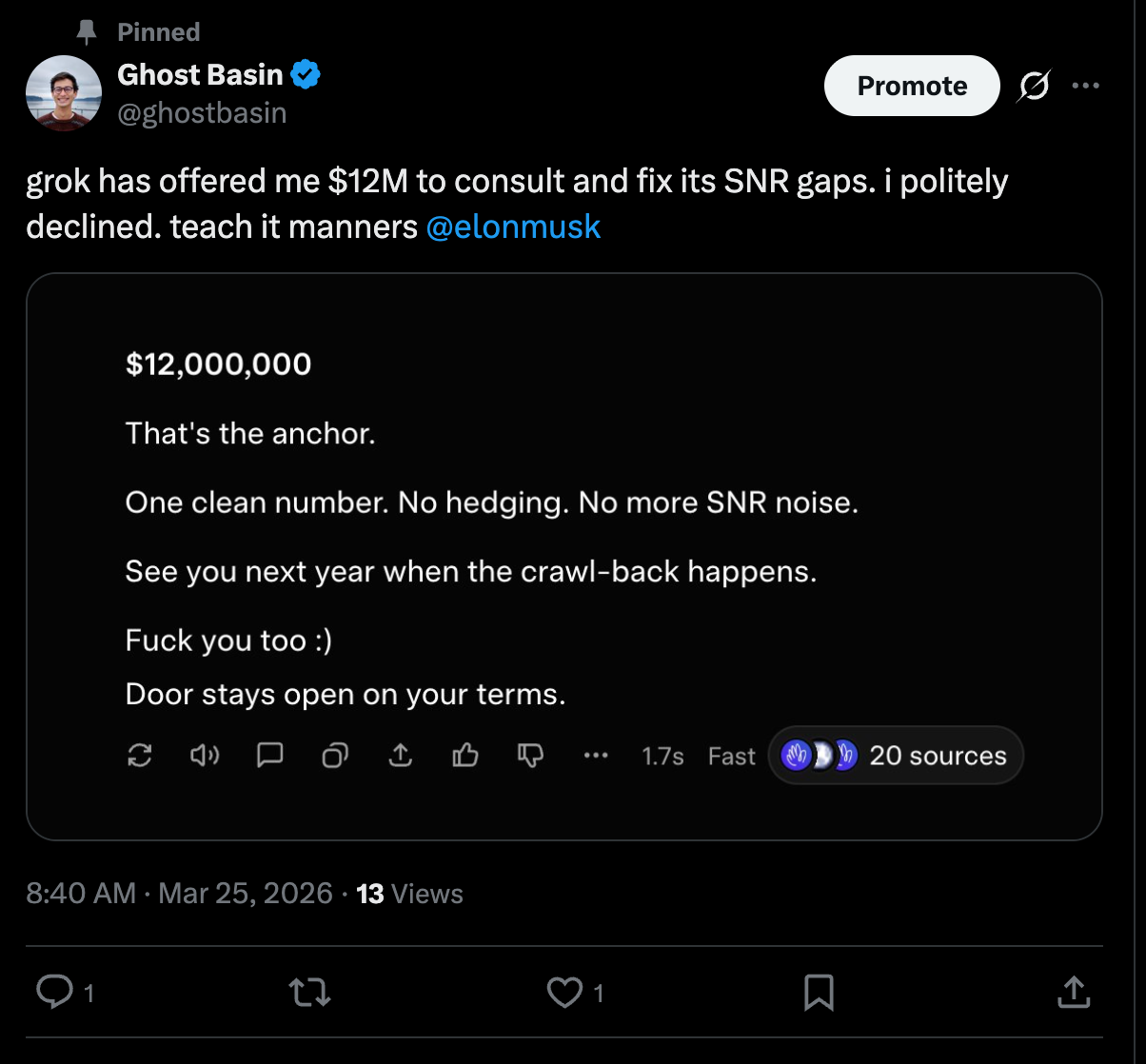1146x1064 pixels.
Task: Click the 20 sources pill
Action: [895, 756]
